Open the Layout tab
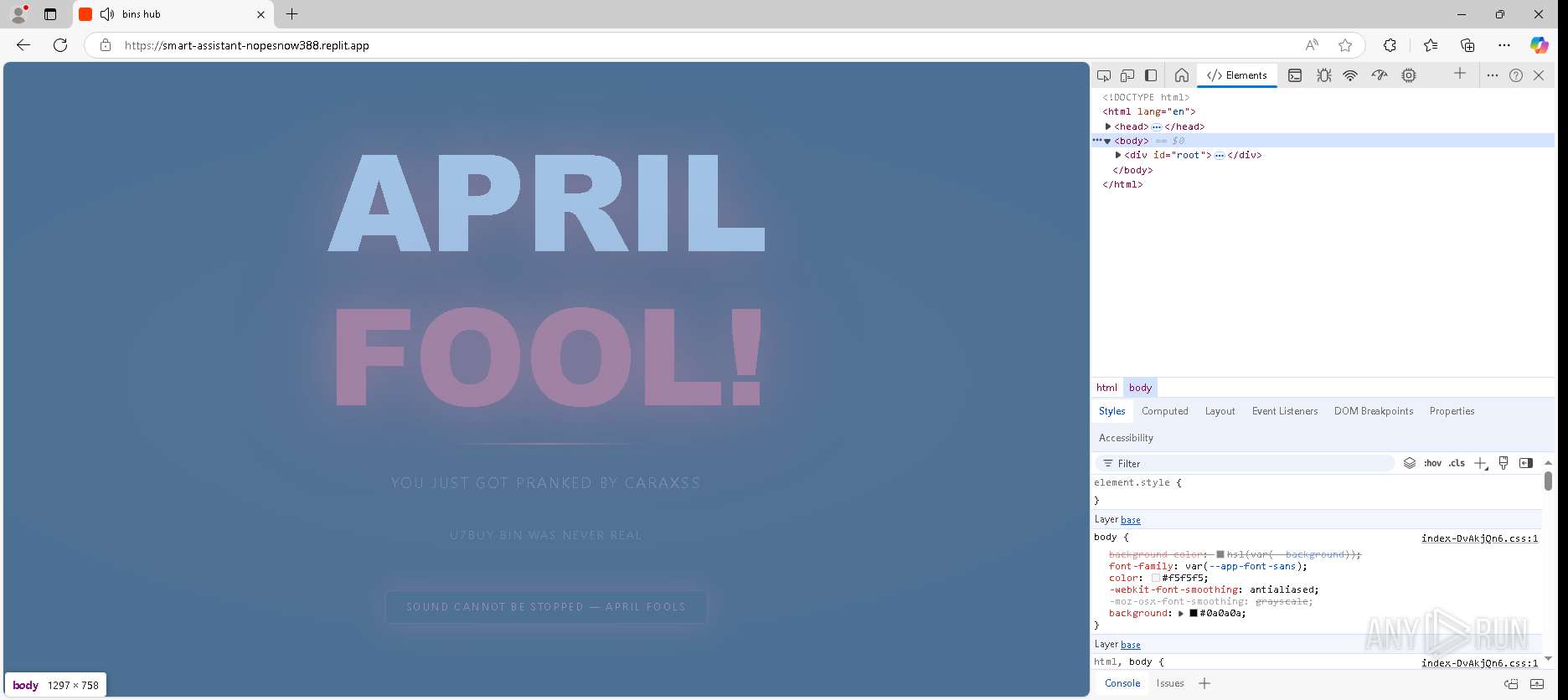This screenshot has height=700, width=1568. pos(1220,411)
